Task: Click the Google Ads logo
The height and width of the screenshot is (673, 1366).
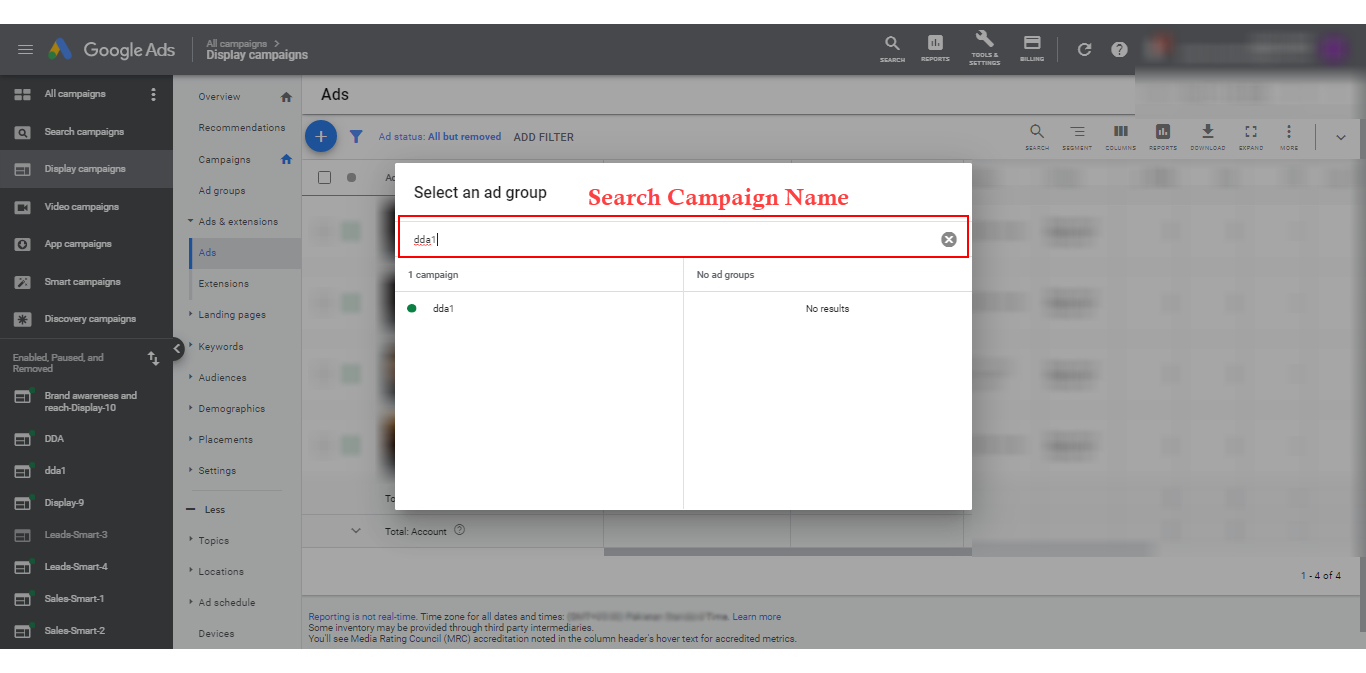Action: pos(112,50)
